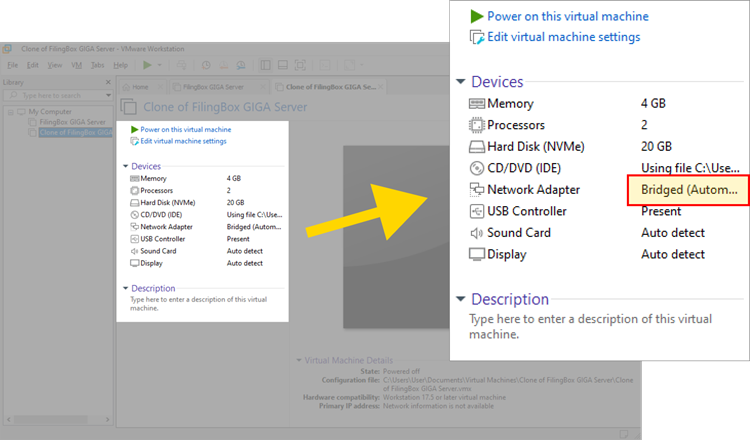Click Edit virtual machine settings in enlarged panel

point(563,37)
